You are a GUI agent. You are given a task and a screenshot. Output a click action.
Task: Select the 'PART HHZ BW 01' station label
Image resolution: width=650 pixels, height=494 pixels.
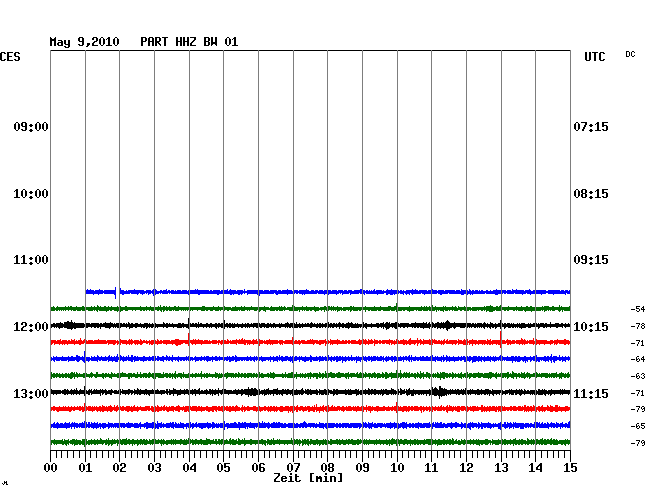[x=189, y=42]
